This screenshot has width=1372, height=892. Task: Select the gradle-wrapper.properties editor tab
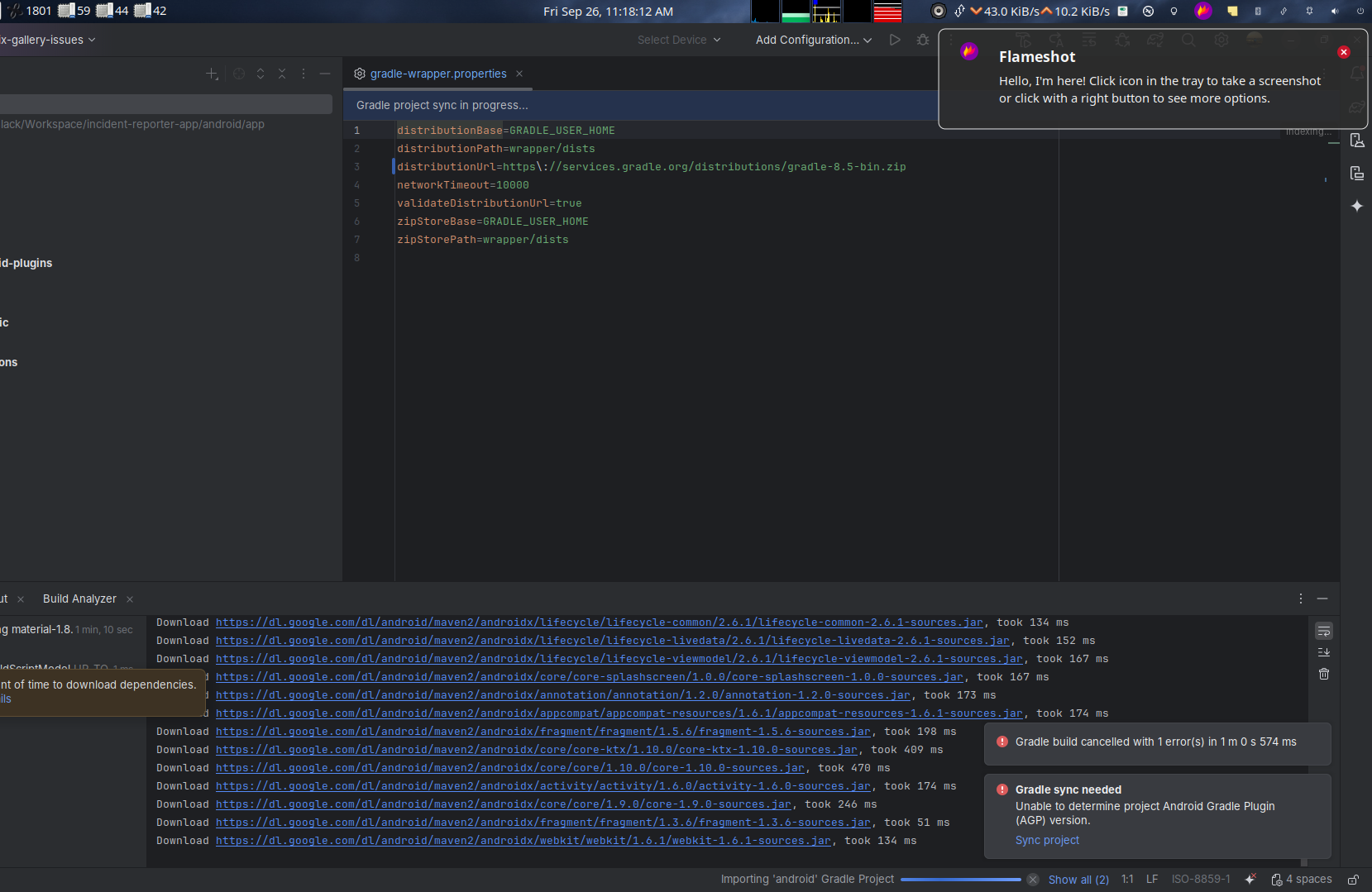click(x=437, y=74)
